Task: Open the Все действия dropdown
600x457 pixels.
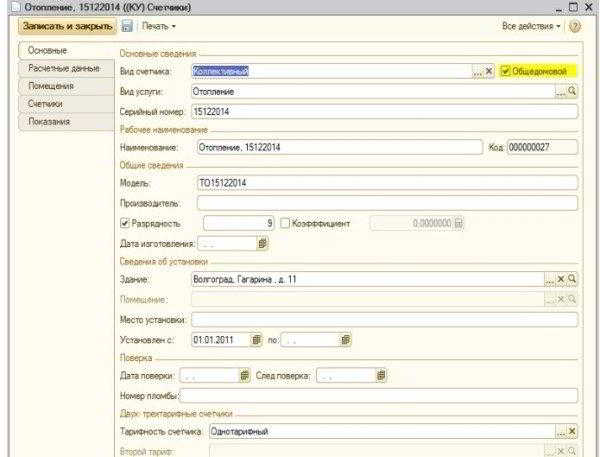Action: point(531,26)
